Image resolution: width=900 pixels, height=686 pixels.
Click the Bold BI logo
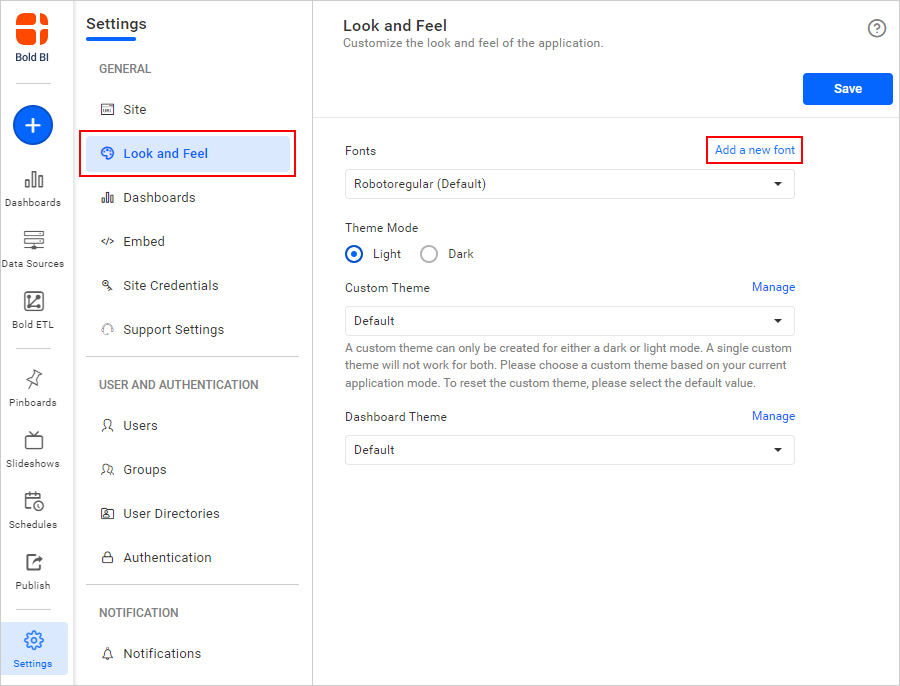31,30
